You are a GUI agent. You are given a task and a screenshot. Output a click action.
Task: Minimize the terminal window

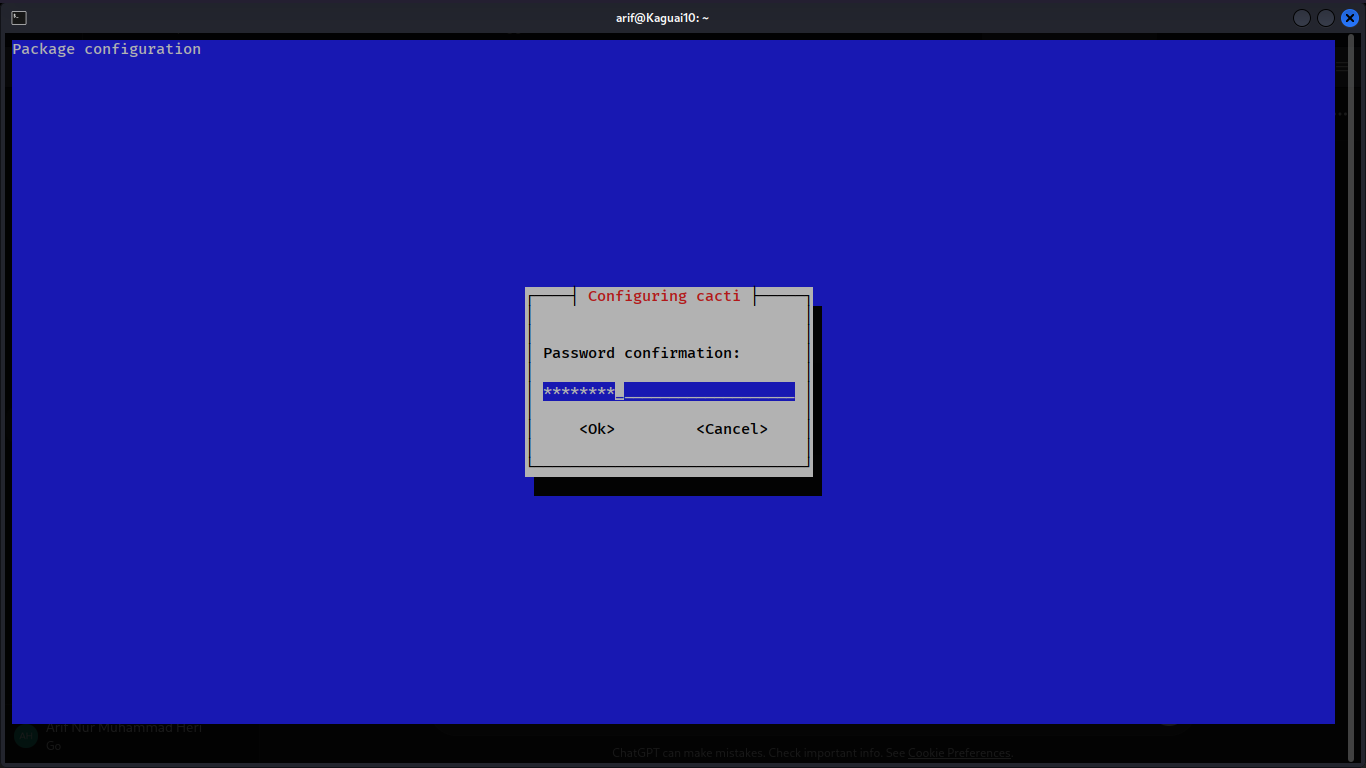click(1301, 18)
